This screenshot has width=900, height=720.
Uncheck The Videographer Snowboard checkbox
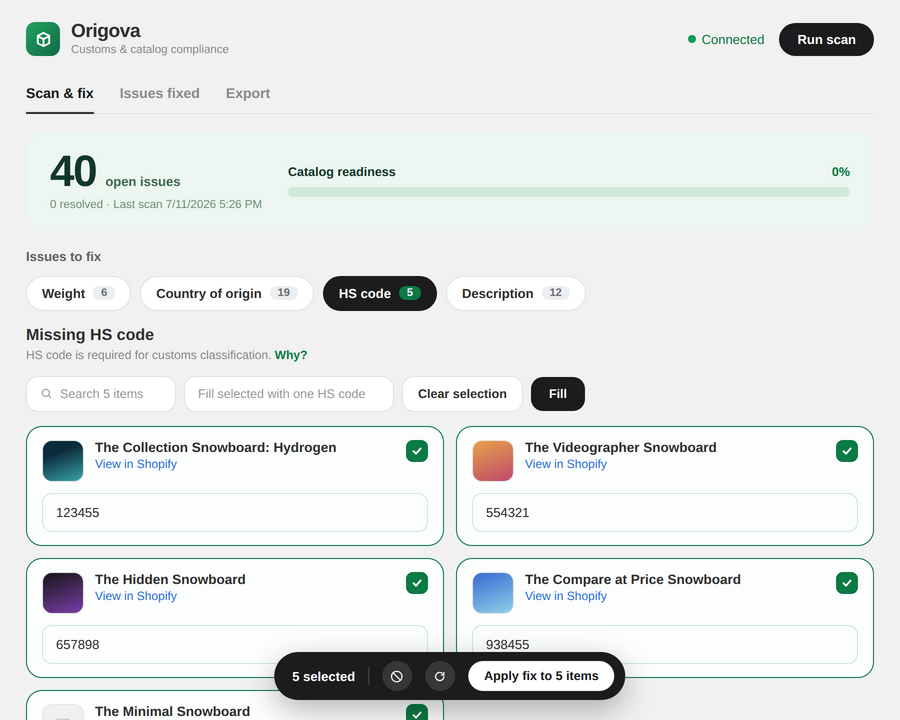click(x=847, y=451)
